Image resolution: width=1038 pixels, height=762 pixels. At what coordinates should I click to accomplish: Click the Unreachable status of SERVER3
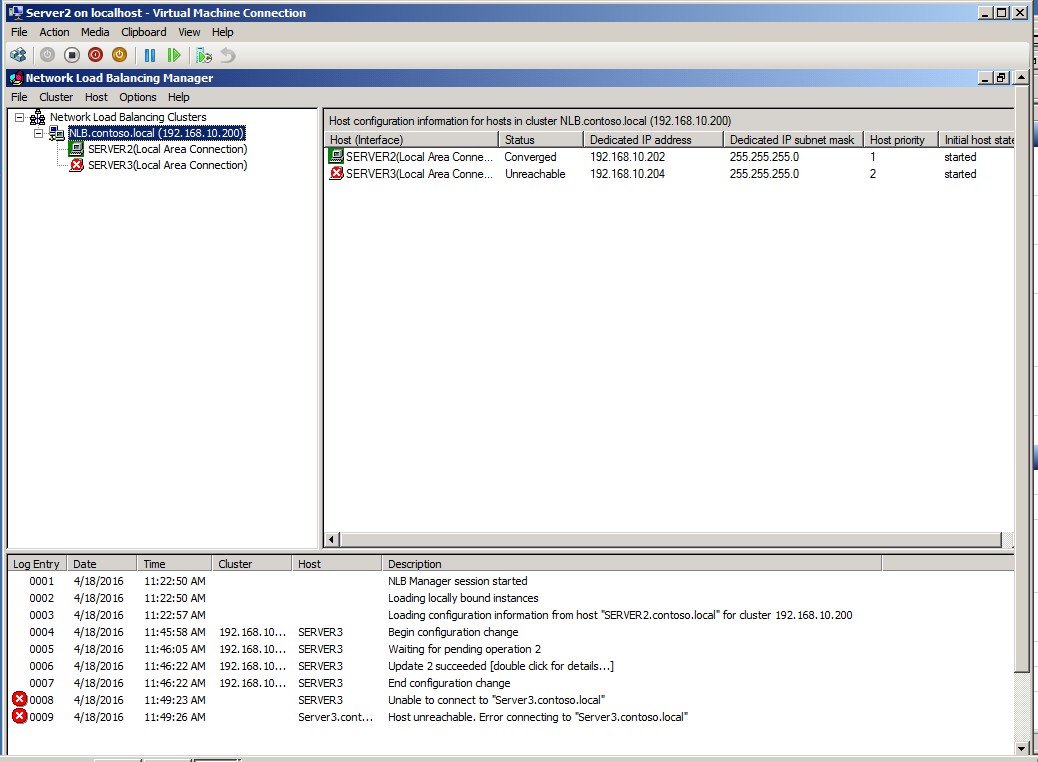point(535,173)
